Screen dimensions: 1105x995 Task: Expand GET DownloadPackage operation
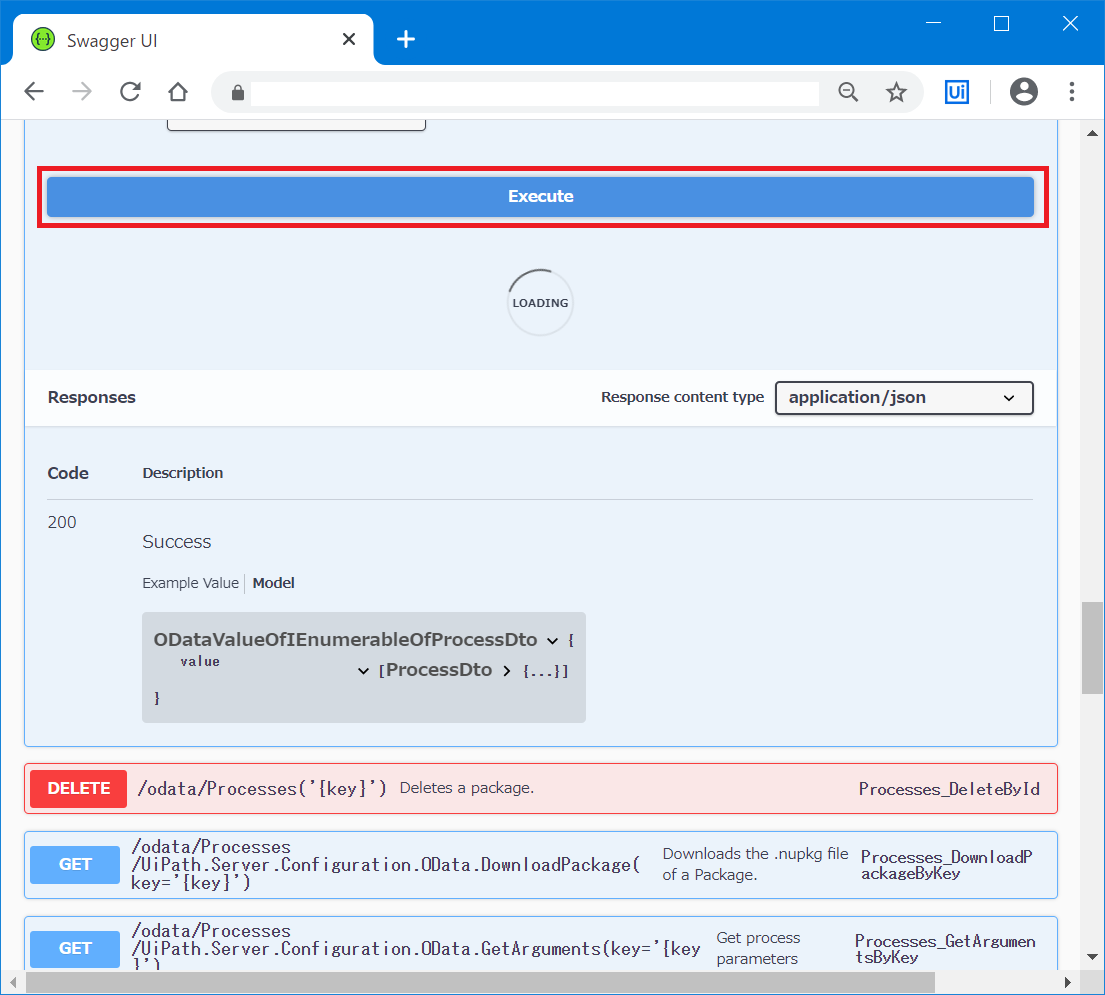tap(541, 865)
